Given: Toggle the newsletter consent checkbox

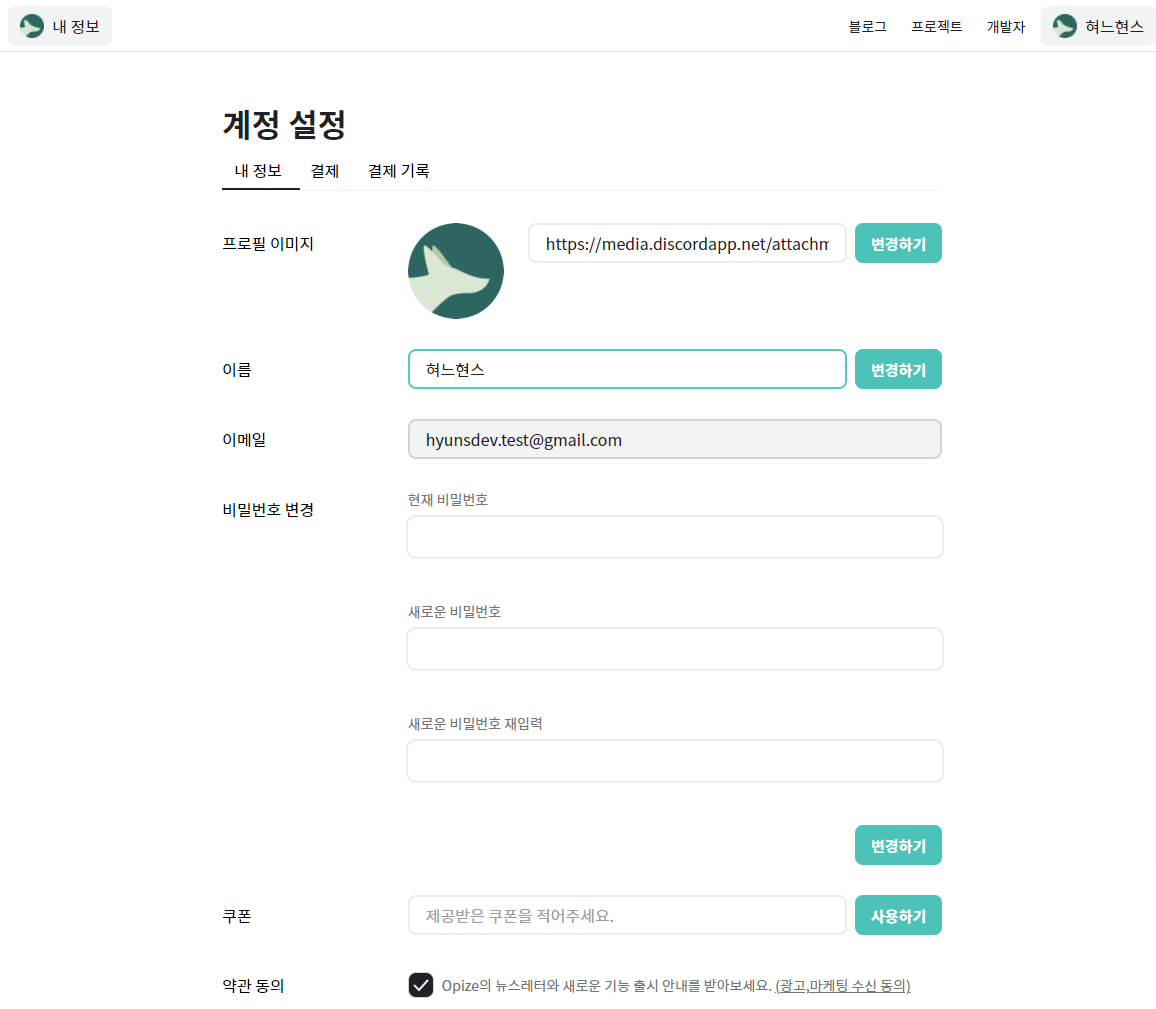Looking at the screenshot, I should (x=421, y=985).
